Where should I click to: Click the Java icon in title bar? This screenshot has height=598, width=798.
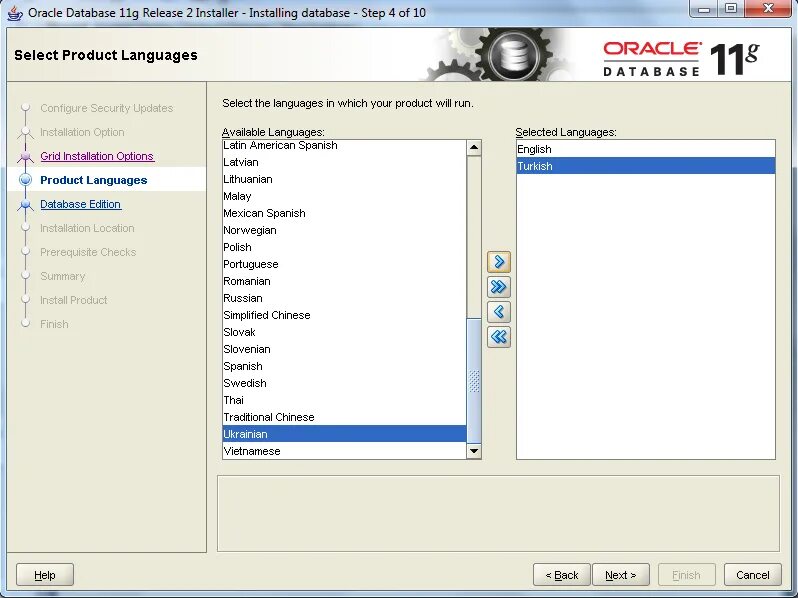(x=15, y=13)
